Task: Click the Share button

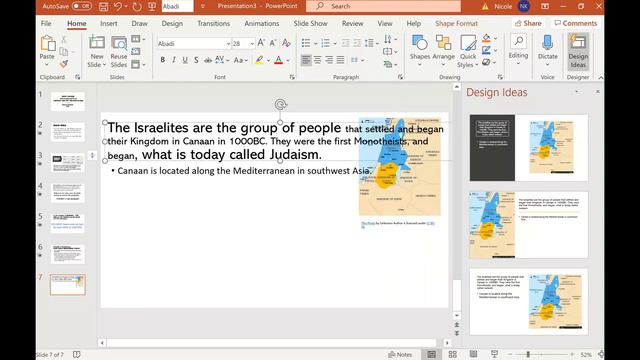Action: point(528,23)
